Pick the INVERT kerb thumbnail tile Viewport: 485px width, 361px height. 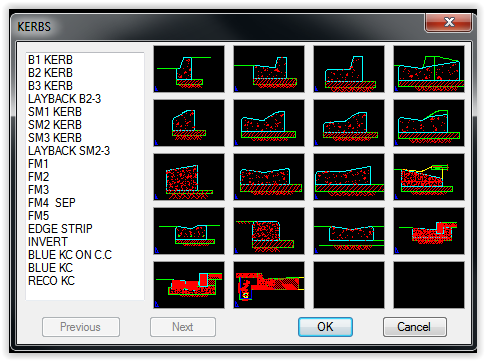(x=349, y=231)
